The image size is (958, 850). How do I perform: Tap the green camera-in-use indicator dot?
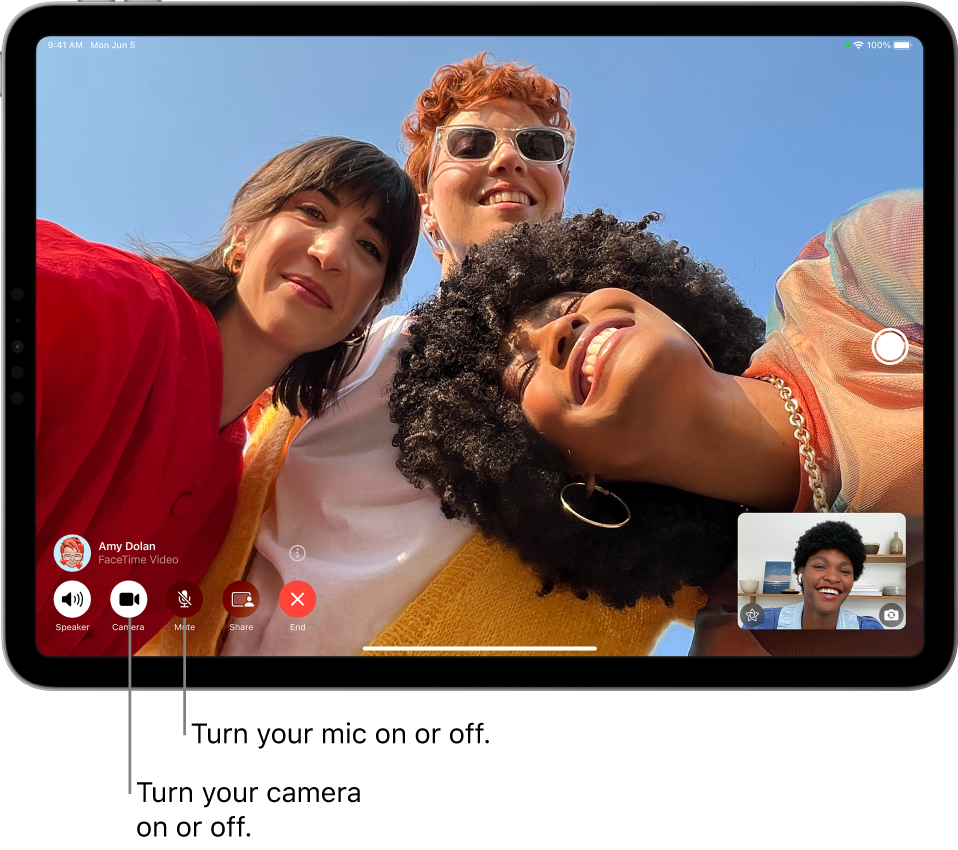click(847, 46)
